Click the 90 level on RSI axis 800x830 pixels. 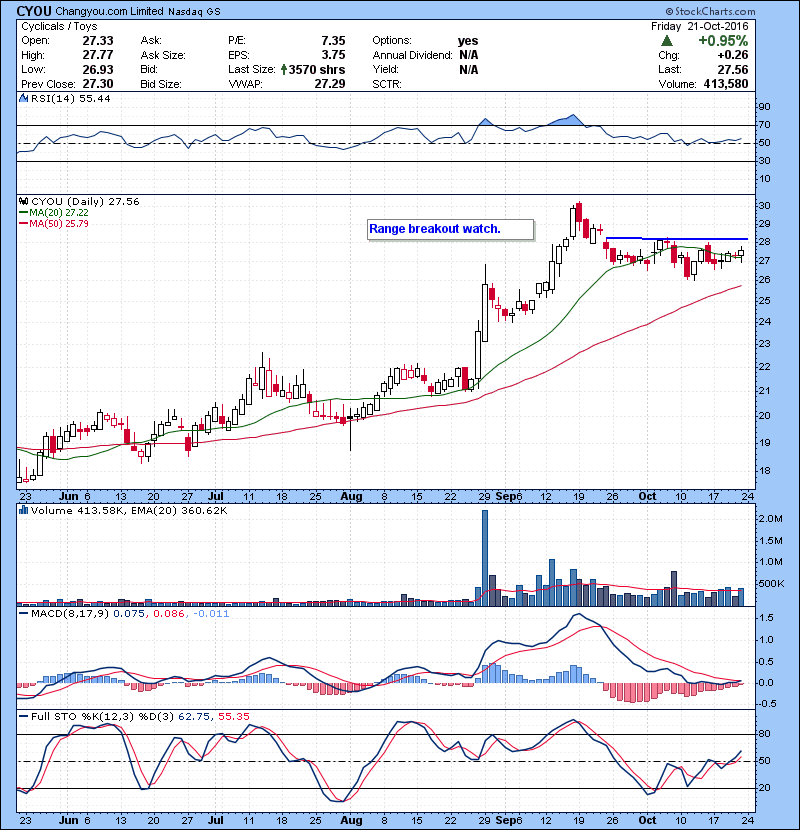point(765,107)
